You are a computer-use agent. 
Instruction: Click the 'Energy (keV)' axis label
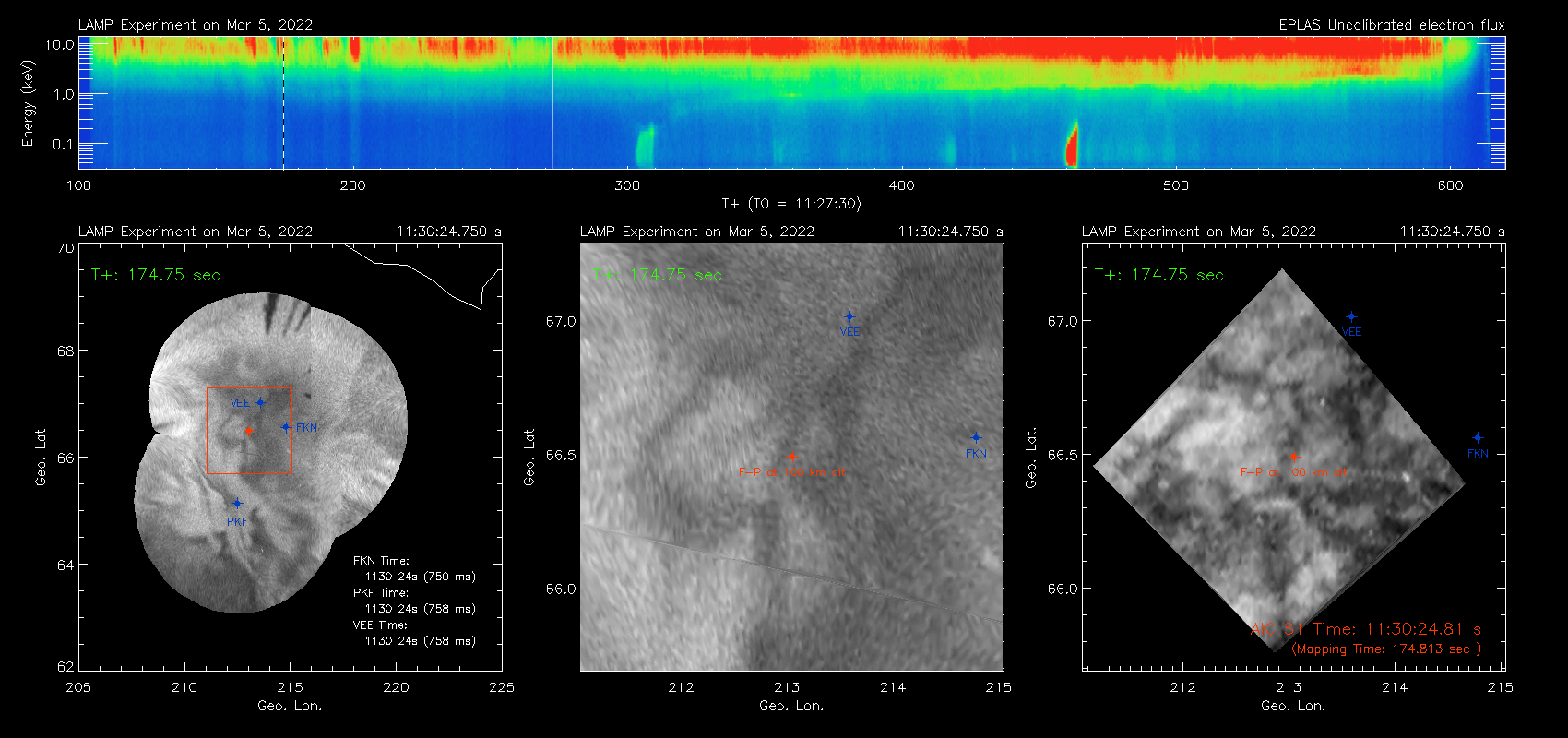pyautogui.click(x=28, y=103)
